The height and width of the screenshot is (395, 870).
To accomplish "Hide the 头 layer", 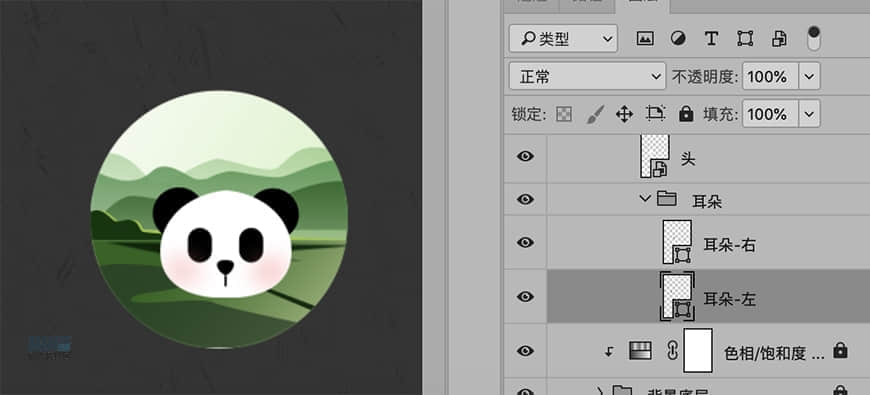I will 525,156.
